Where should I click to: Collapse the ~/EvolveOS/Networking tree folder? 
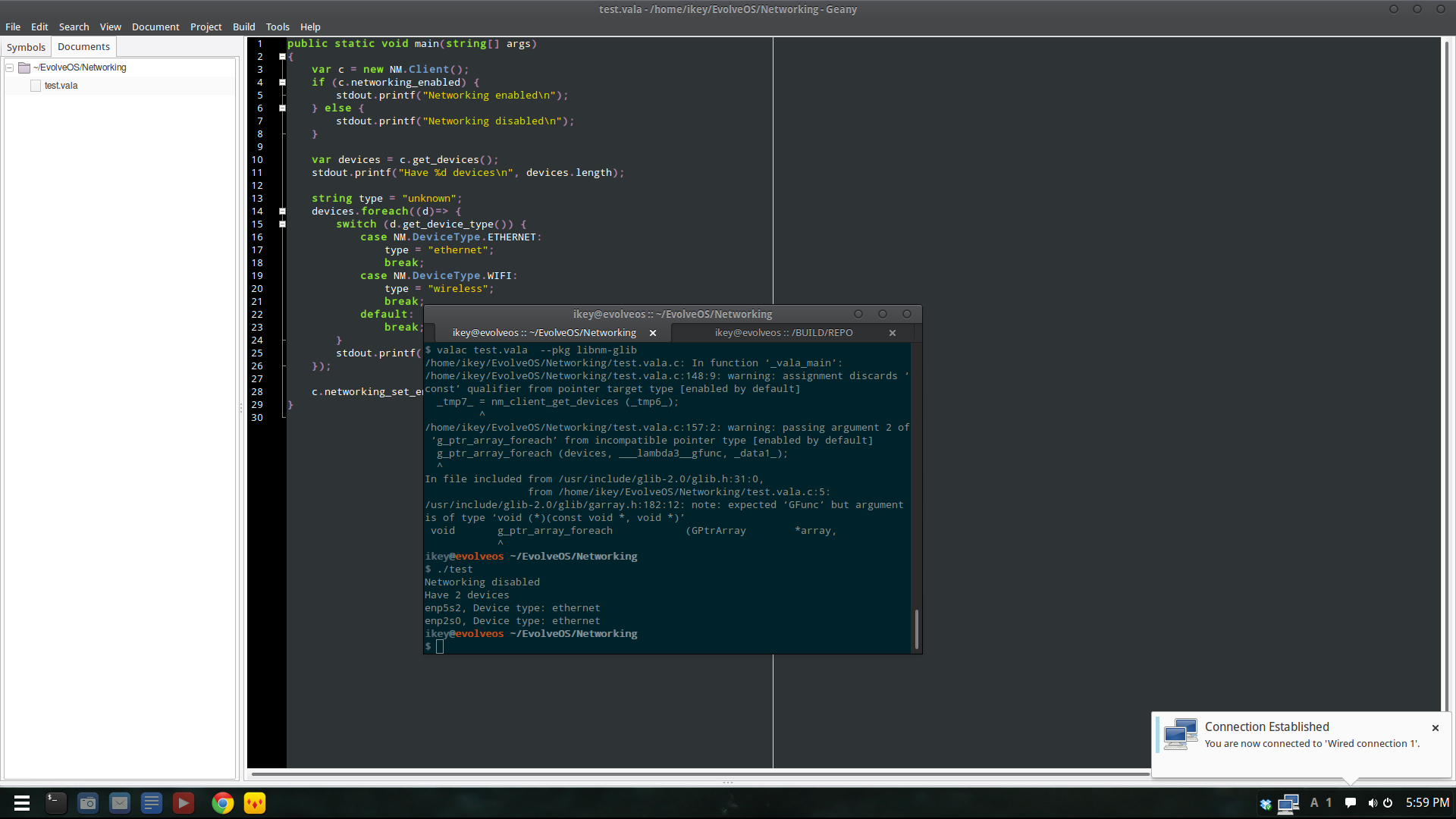10,67
